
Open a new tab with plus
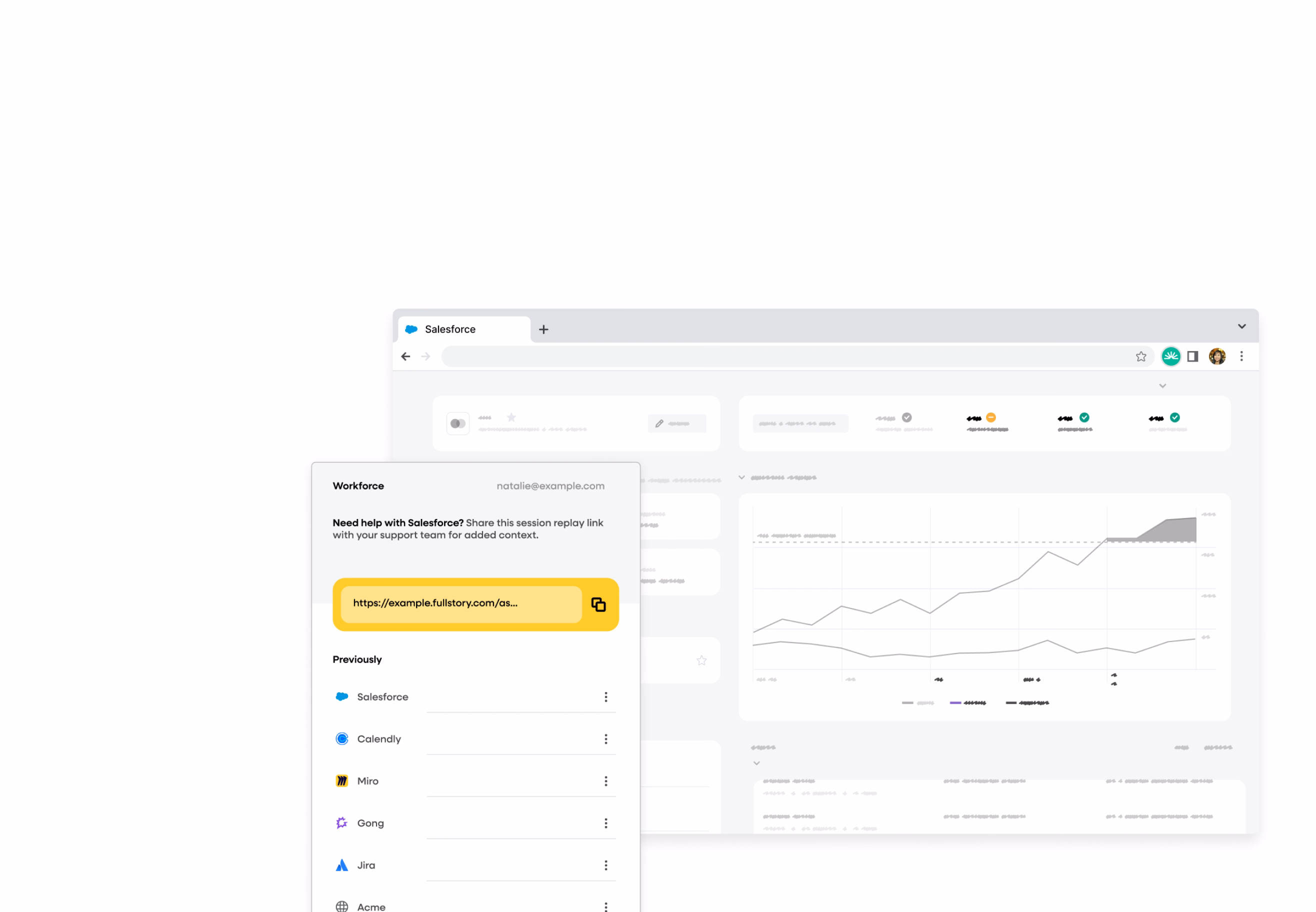point(543,329)
